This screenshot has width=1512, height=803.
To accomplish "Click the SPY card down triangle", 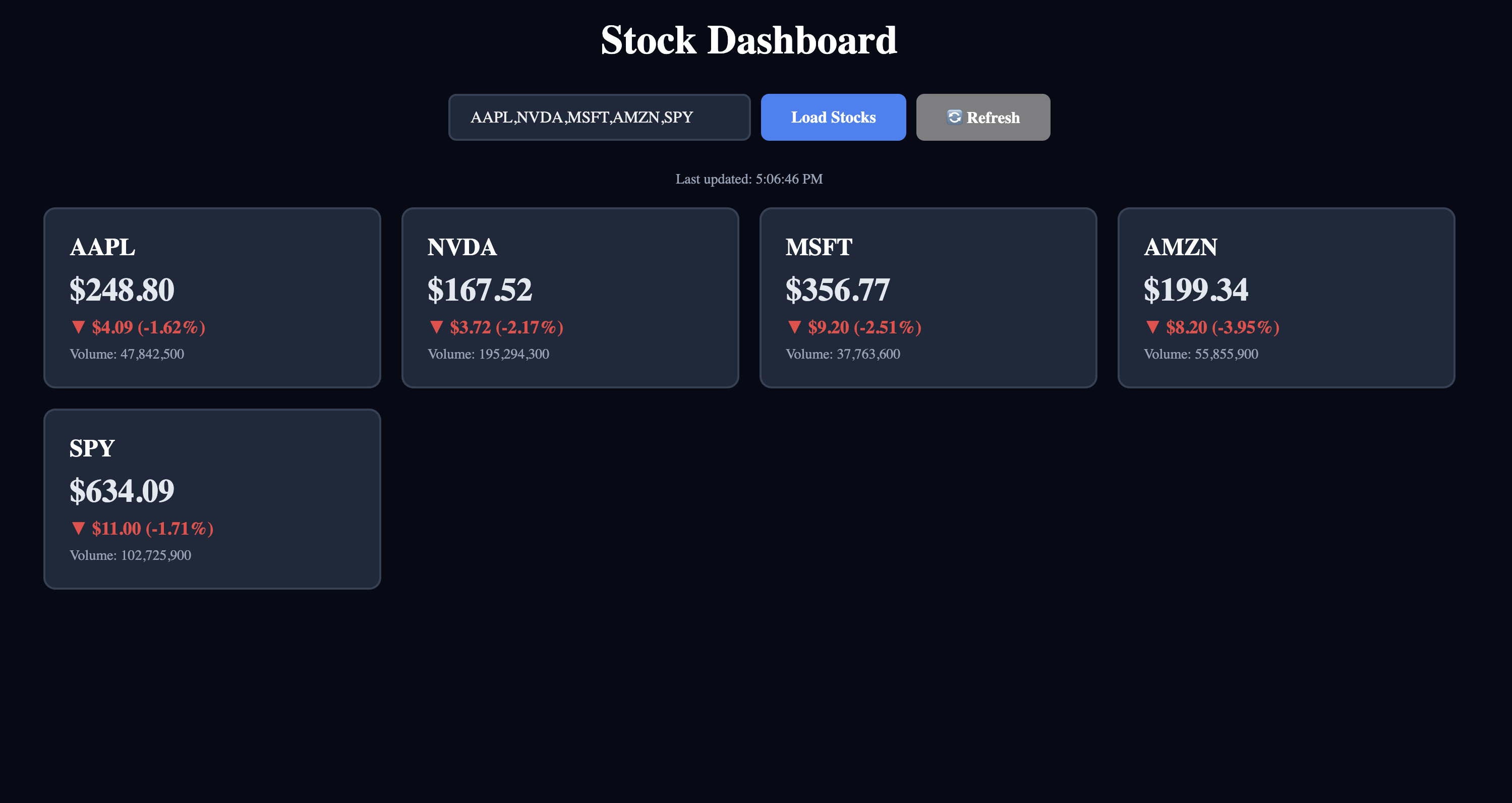I will pyautogui.click(x=78, y=529).
